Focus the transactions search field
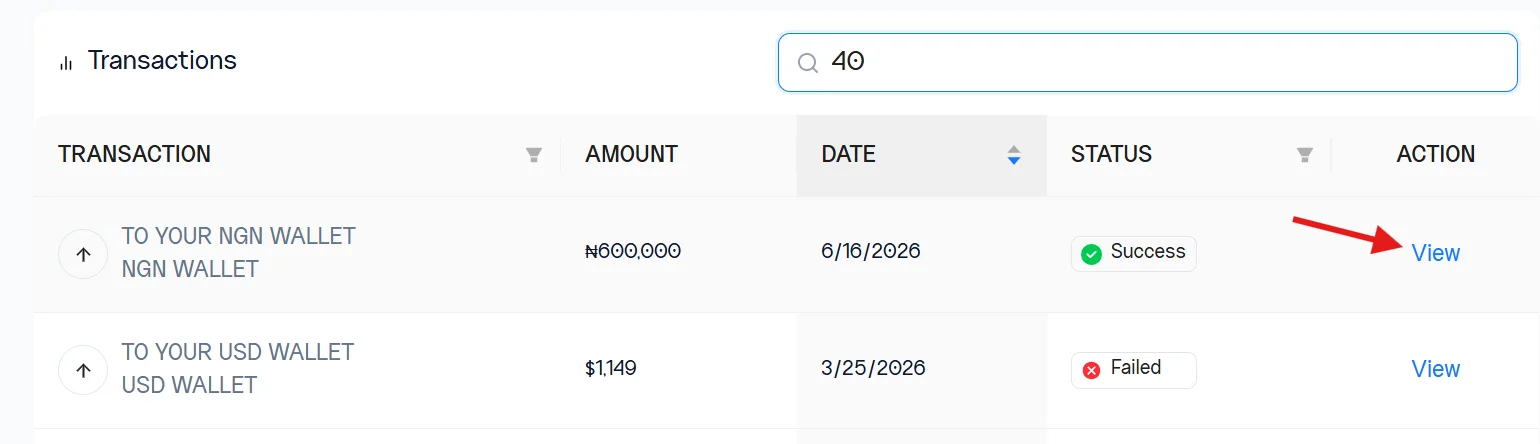 click(1148, 63)
